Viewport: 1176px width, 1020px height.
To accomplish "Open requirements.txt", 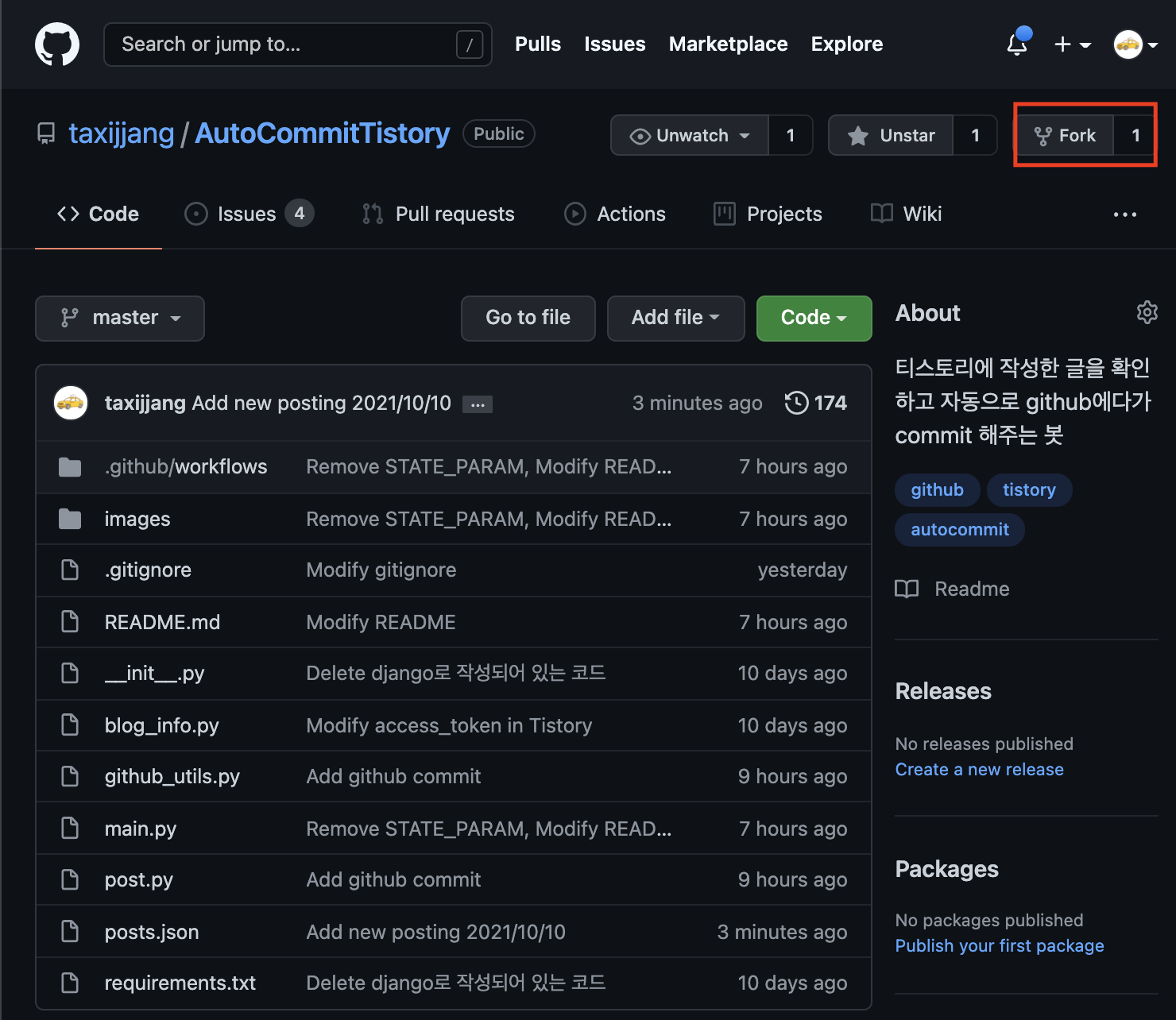I will [180, 983].
